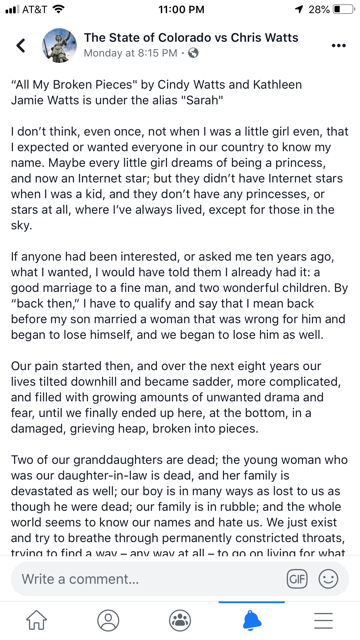Go to the Home feed tab
This screenshot has height=640, width=360.
[x=37, y=620]
